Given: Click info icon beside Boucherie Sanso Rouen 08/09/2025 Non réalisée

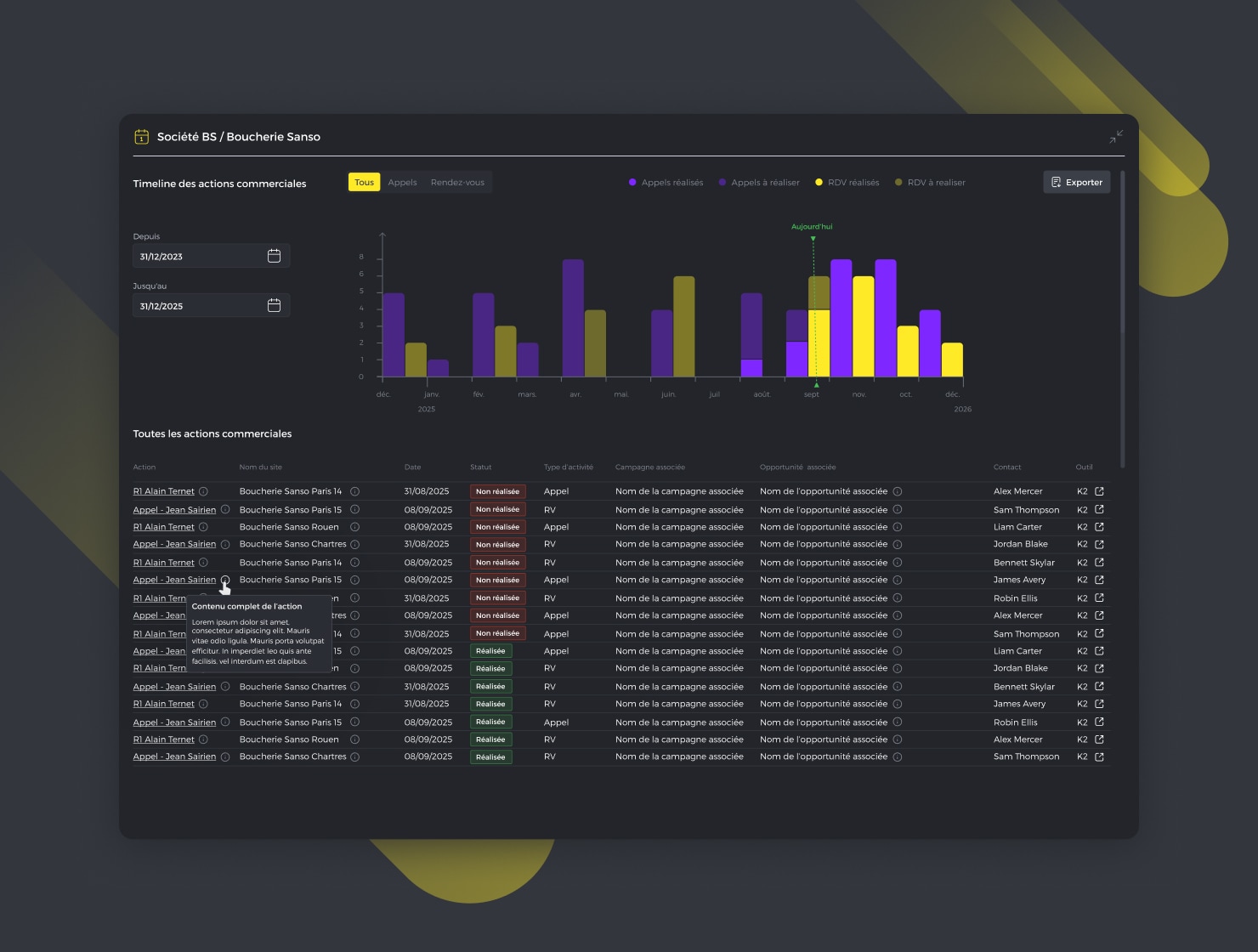Looking at the screenshot, I should pos(354,527).
